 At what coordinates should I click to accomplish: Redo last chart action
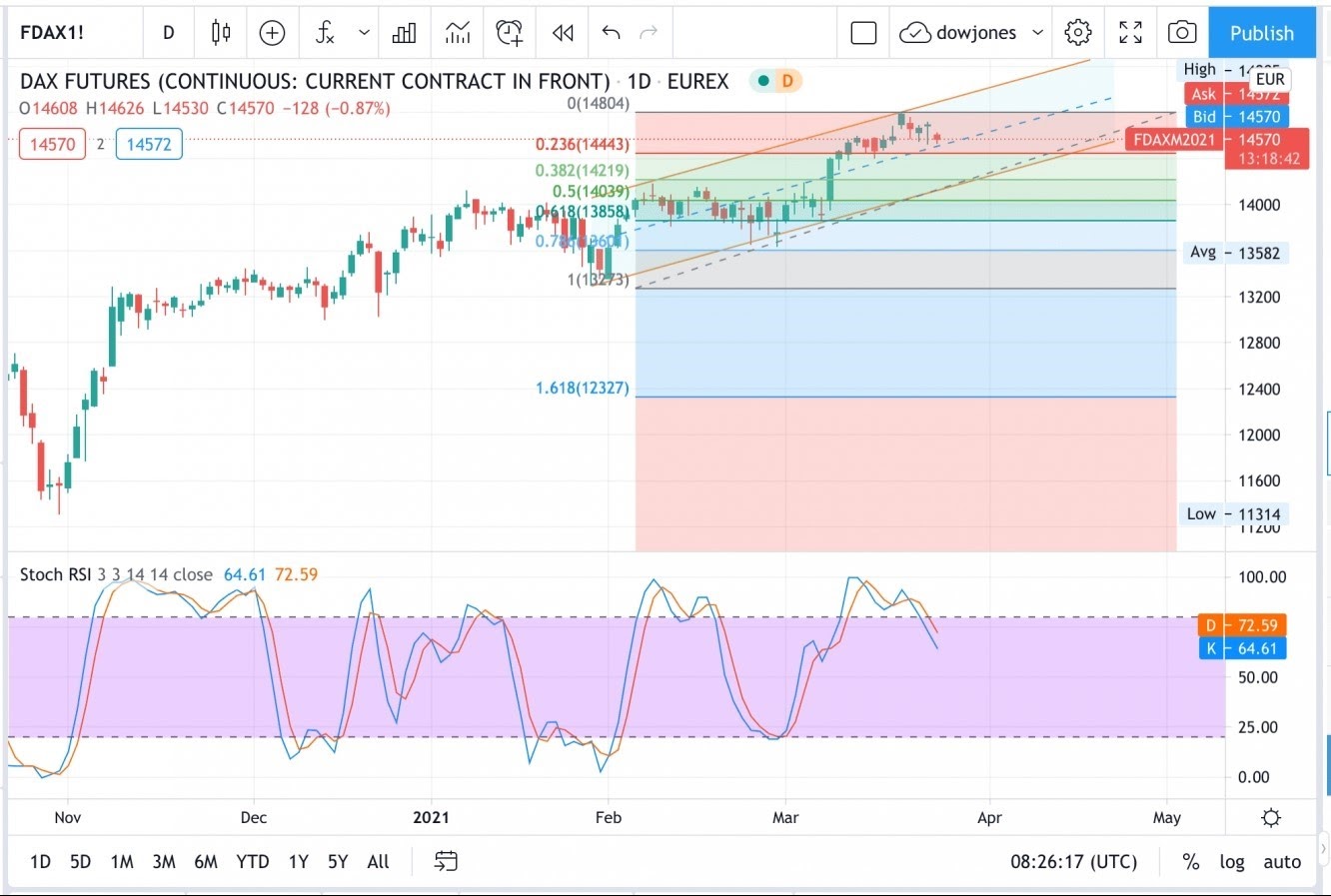point(649,33)
